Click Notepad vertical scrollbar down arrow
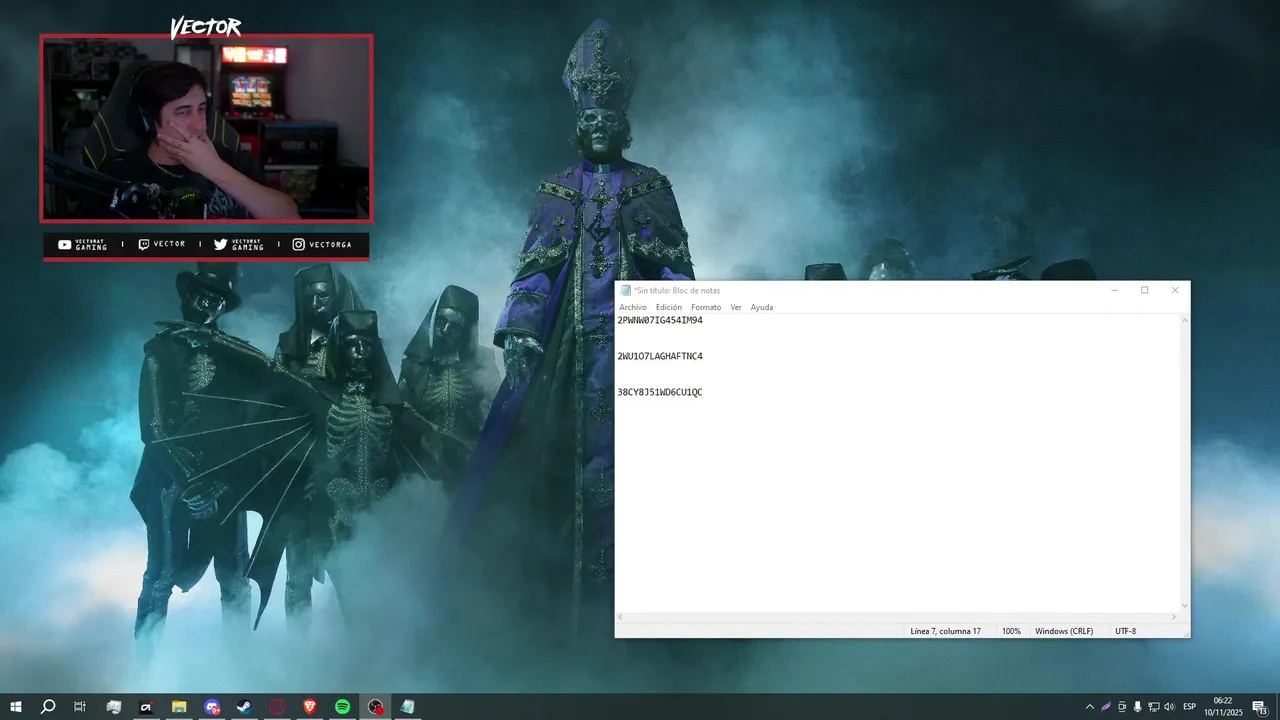The image size is (1280, 720). click(1185, 605)
